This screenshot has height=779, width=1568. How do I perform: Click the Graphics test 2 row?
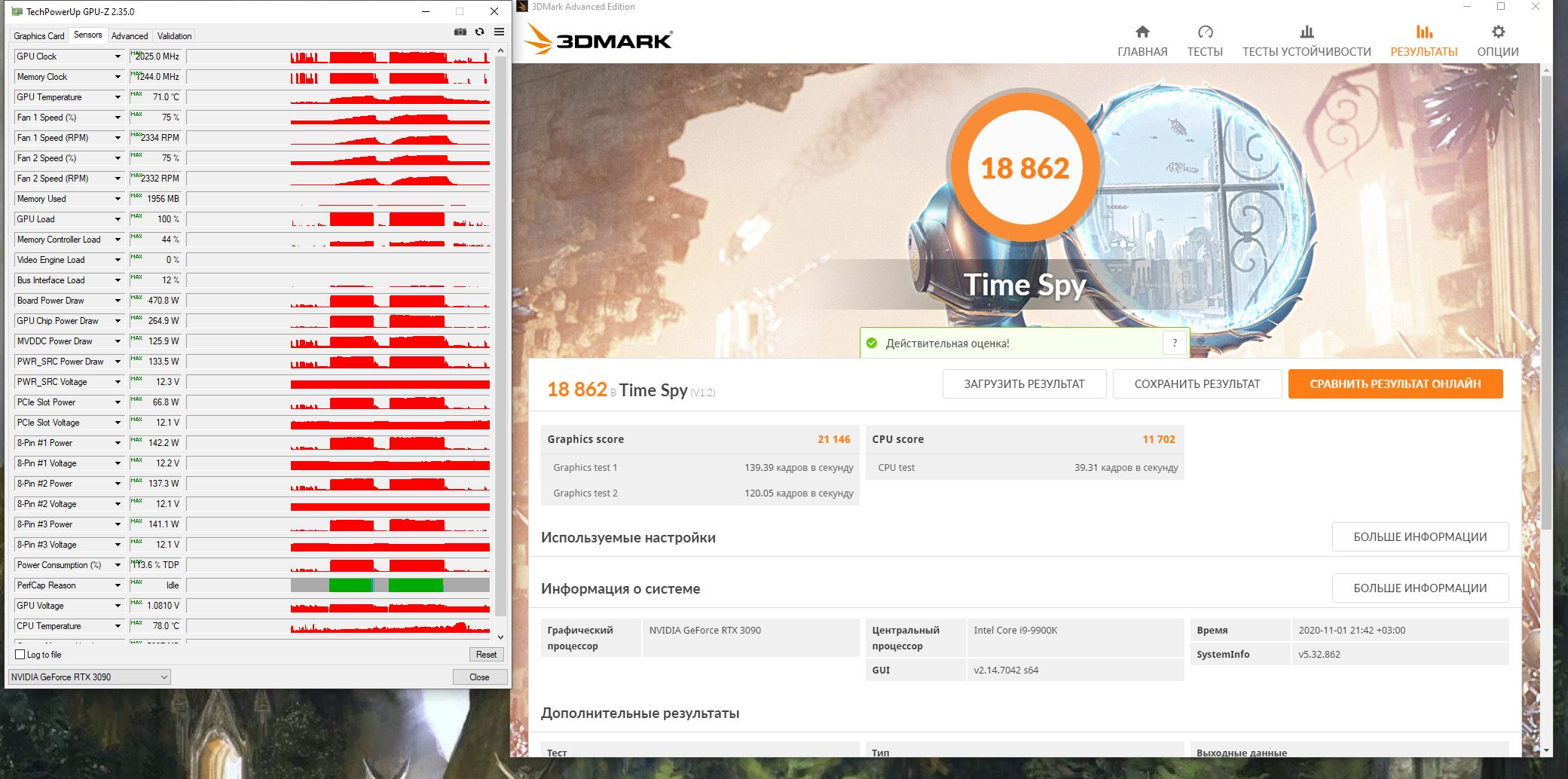(701, 493)
